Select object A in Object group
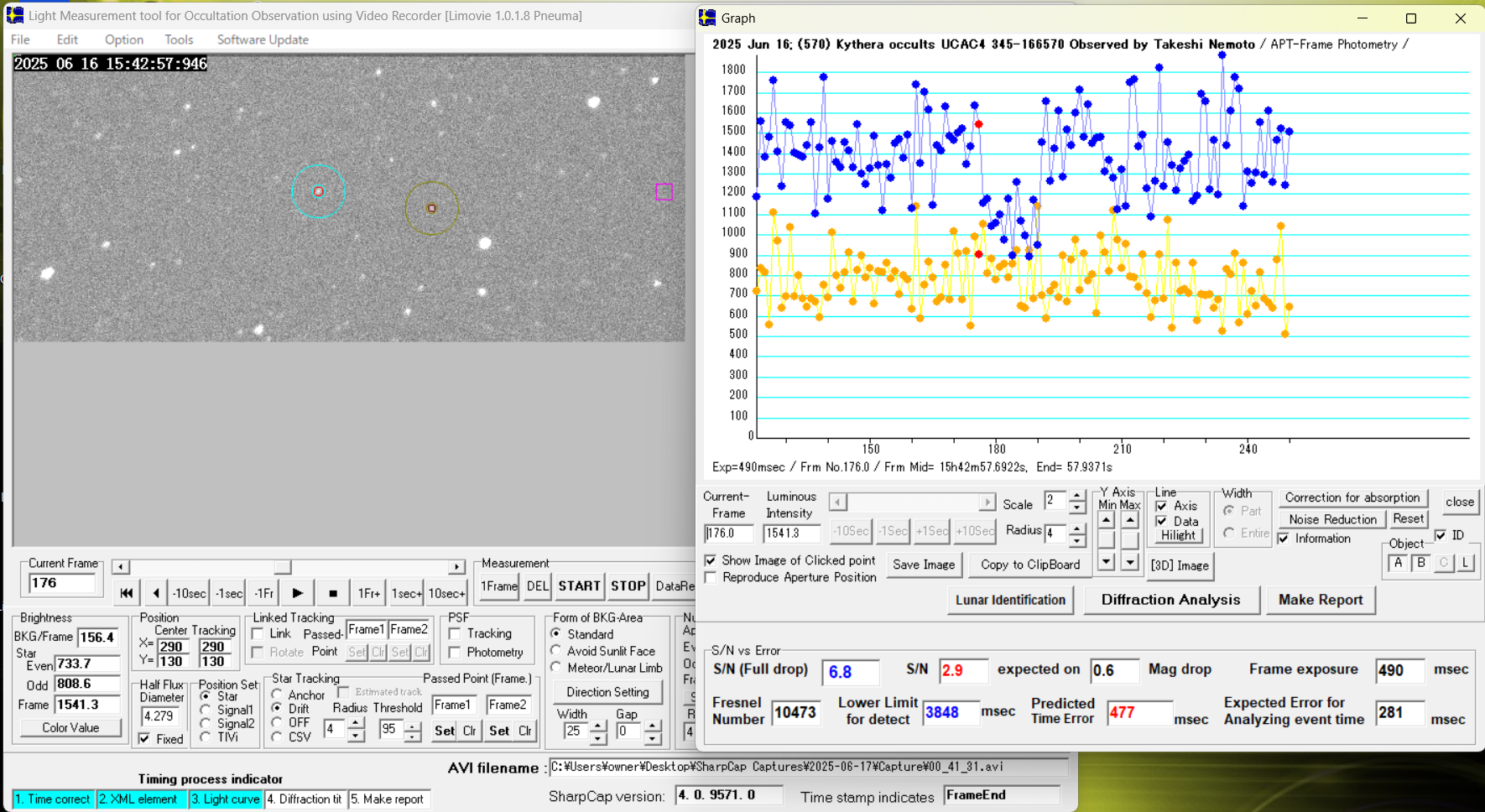The image size is (1485, 812). point(1398,564)
